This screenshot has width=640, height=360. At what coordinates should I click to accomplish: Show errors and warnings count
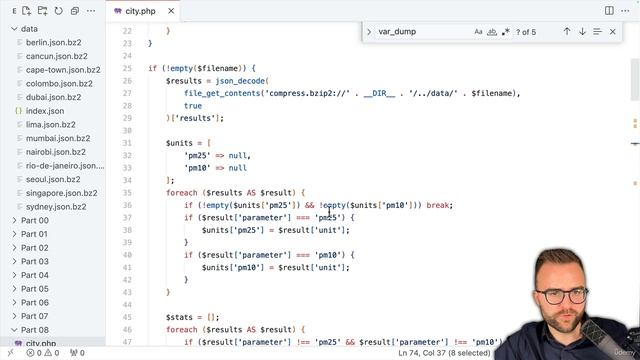(x=43, y=353)
